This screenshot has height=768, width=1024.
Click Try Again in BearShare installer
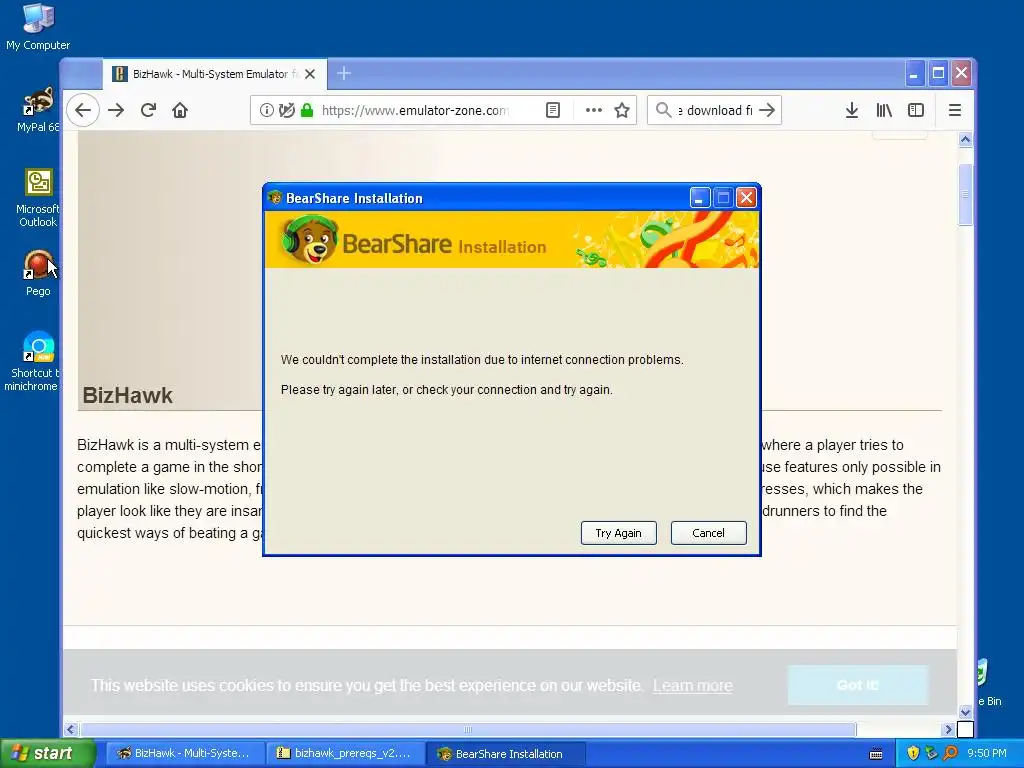coord(618,533)
